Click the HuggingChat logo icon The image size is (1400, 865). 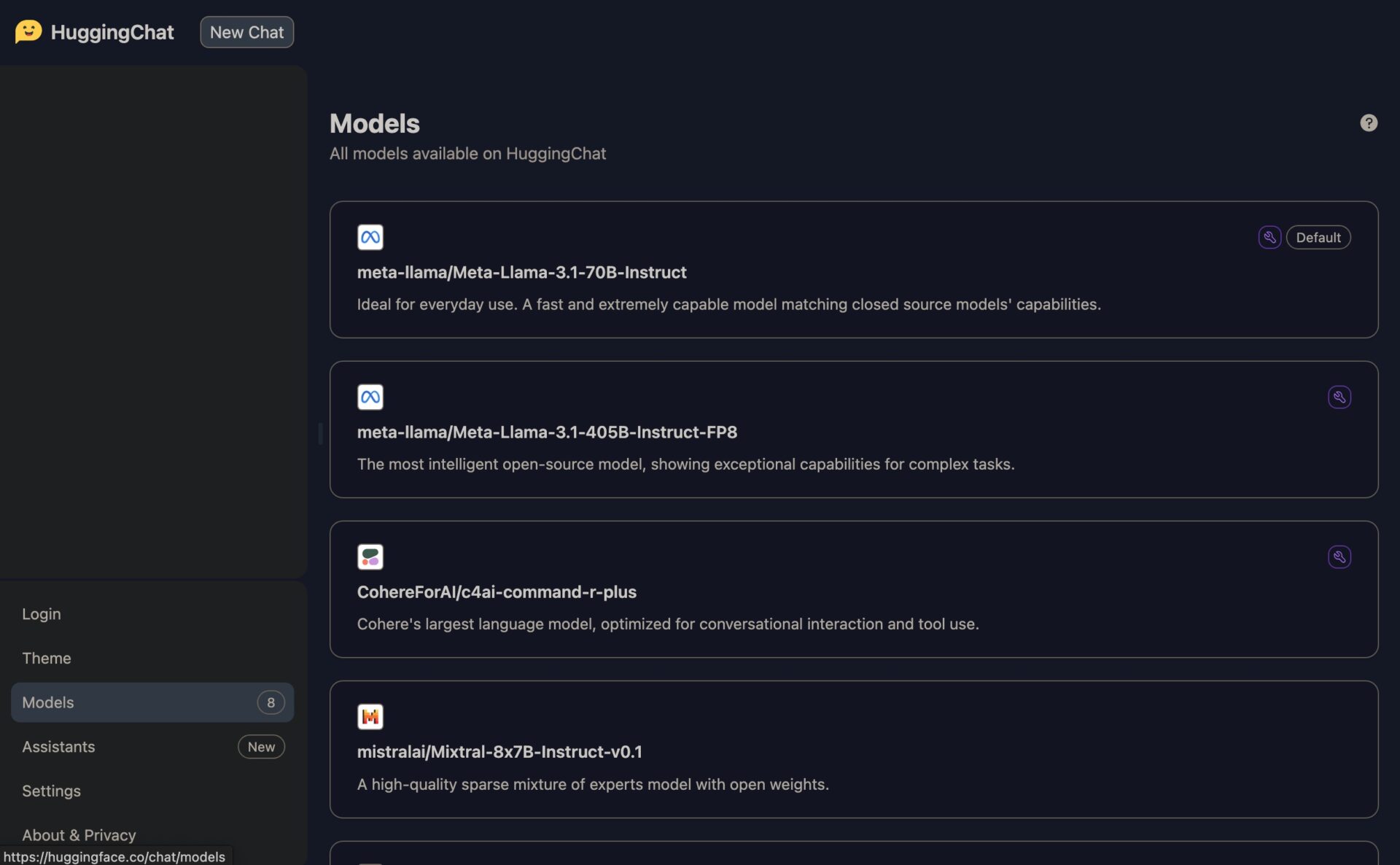[x=28, y=31]
